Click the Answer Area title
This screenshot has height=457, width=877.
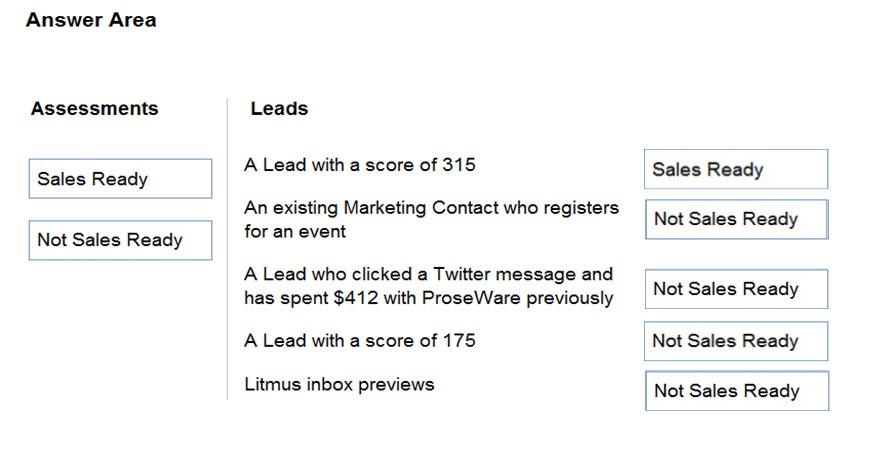91,20
